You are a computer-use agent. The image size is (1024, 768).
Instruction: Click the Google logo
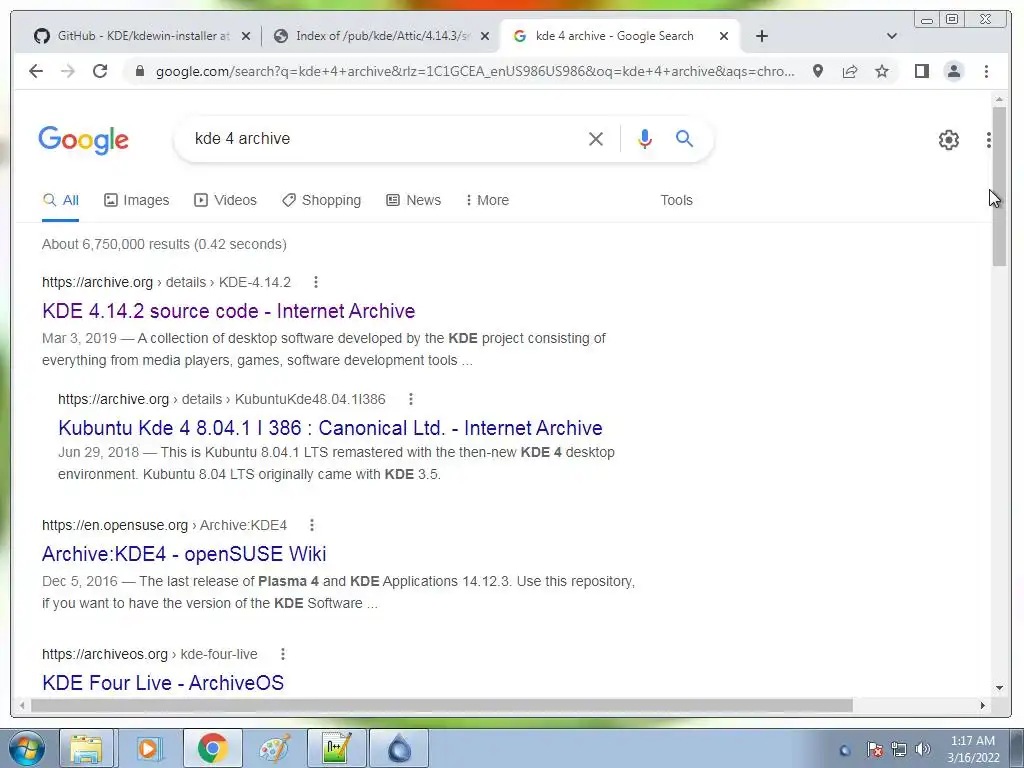84,140
